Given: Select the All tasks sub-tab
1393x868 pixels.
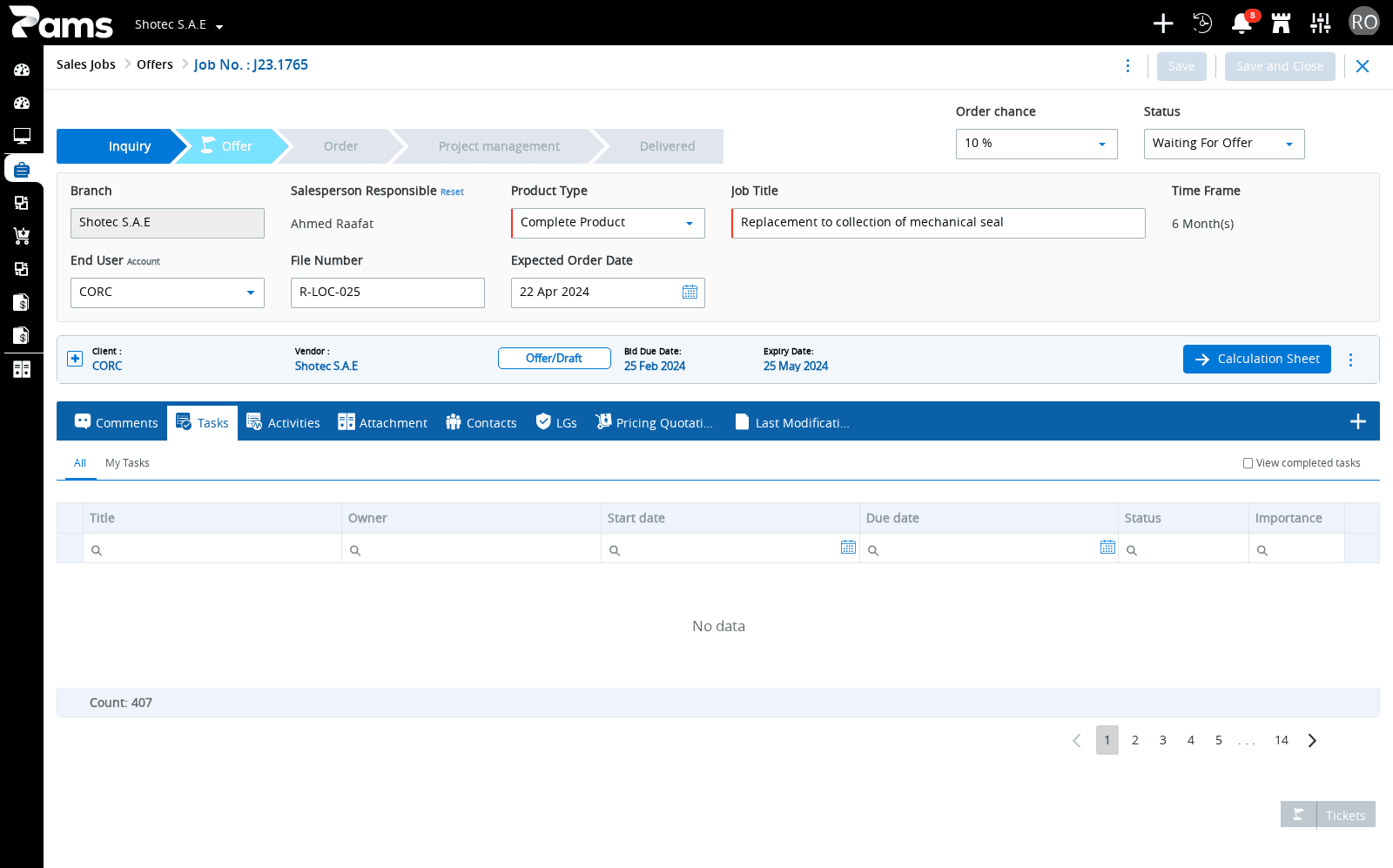Looking at the screenshot, I should (80, 463).
